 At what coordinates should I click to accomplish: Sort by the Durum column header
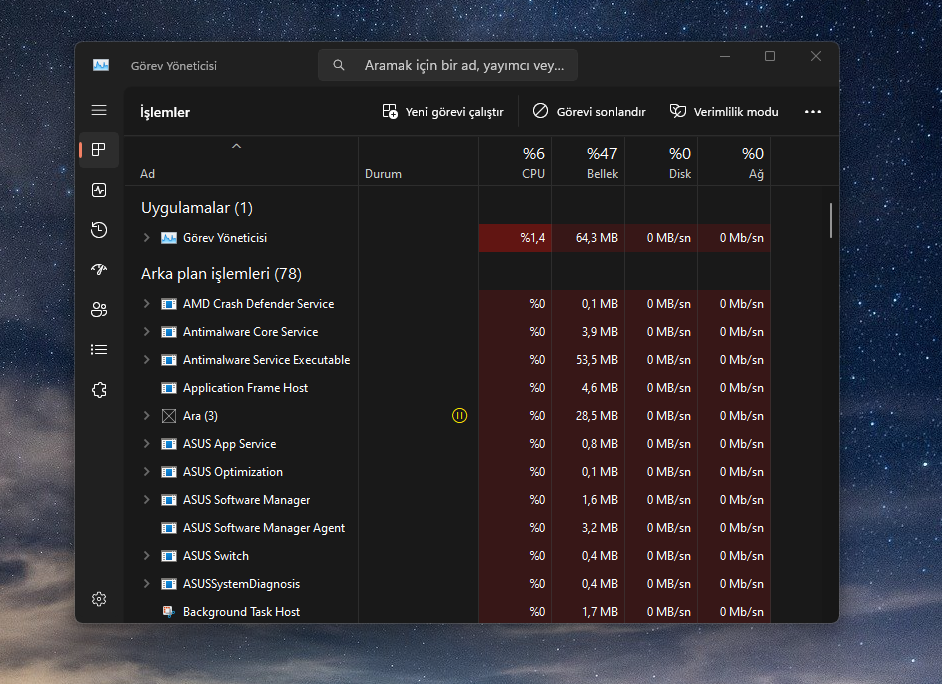point(419,162)
